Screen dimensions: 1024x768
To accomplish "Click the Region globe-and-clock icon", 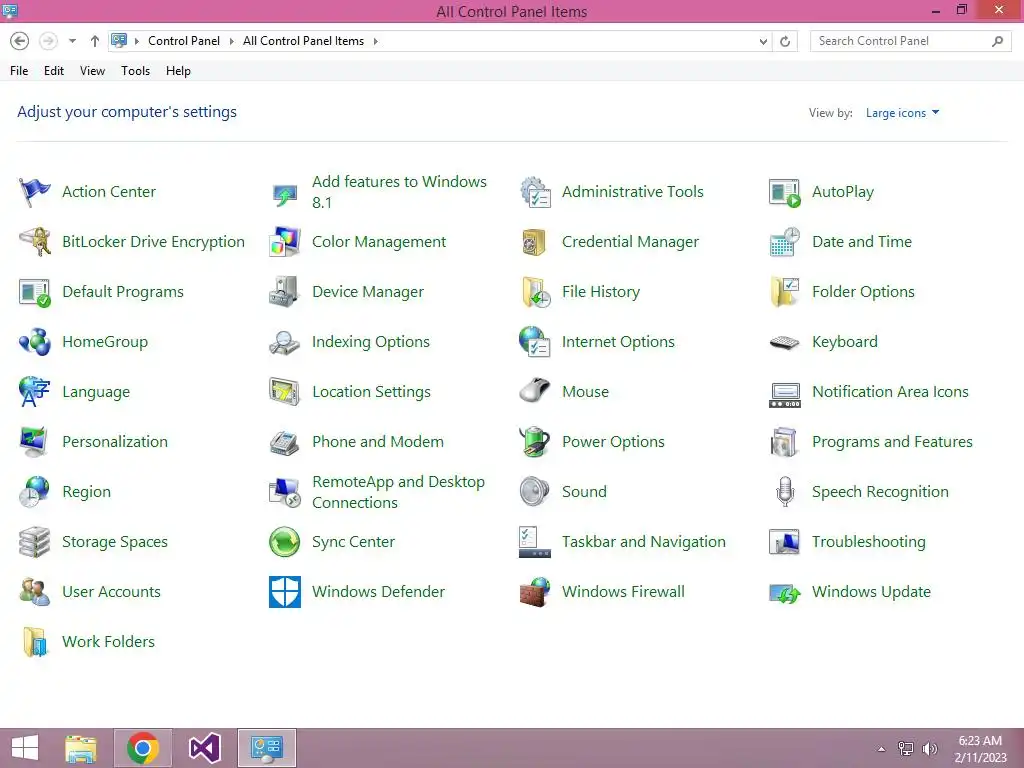I will (35, 492).
